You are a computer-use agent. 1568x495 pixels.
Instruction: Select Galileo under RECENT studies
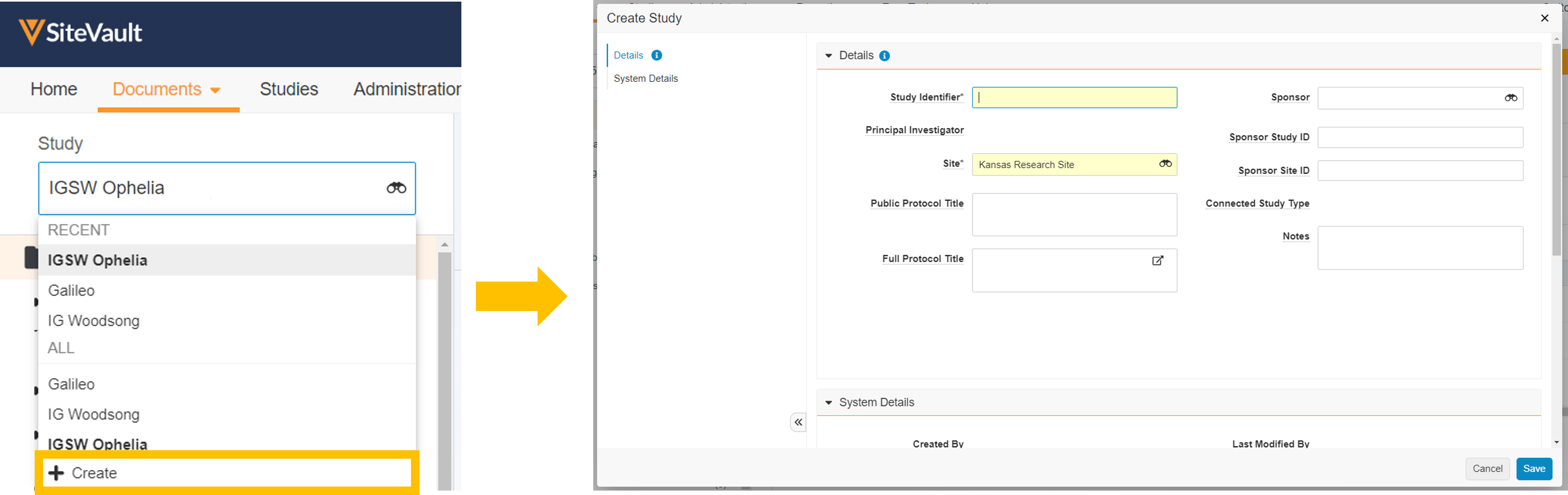pyautogui.click(x=71, y=290)
